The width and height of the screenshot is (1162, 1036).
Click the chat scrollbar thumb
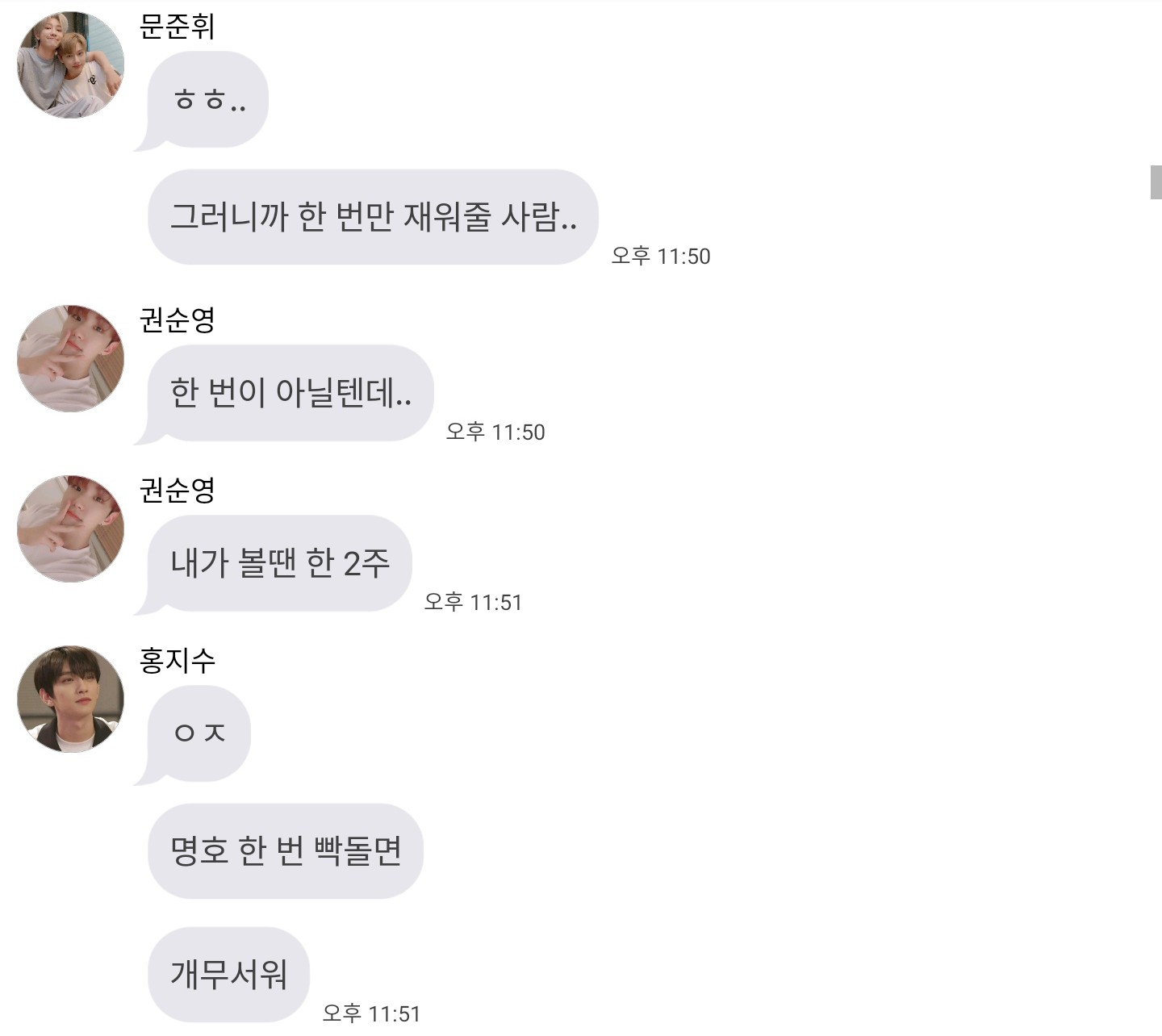pyautogui.click(x=1156, y=182)
